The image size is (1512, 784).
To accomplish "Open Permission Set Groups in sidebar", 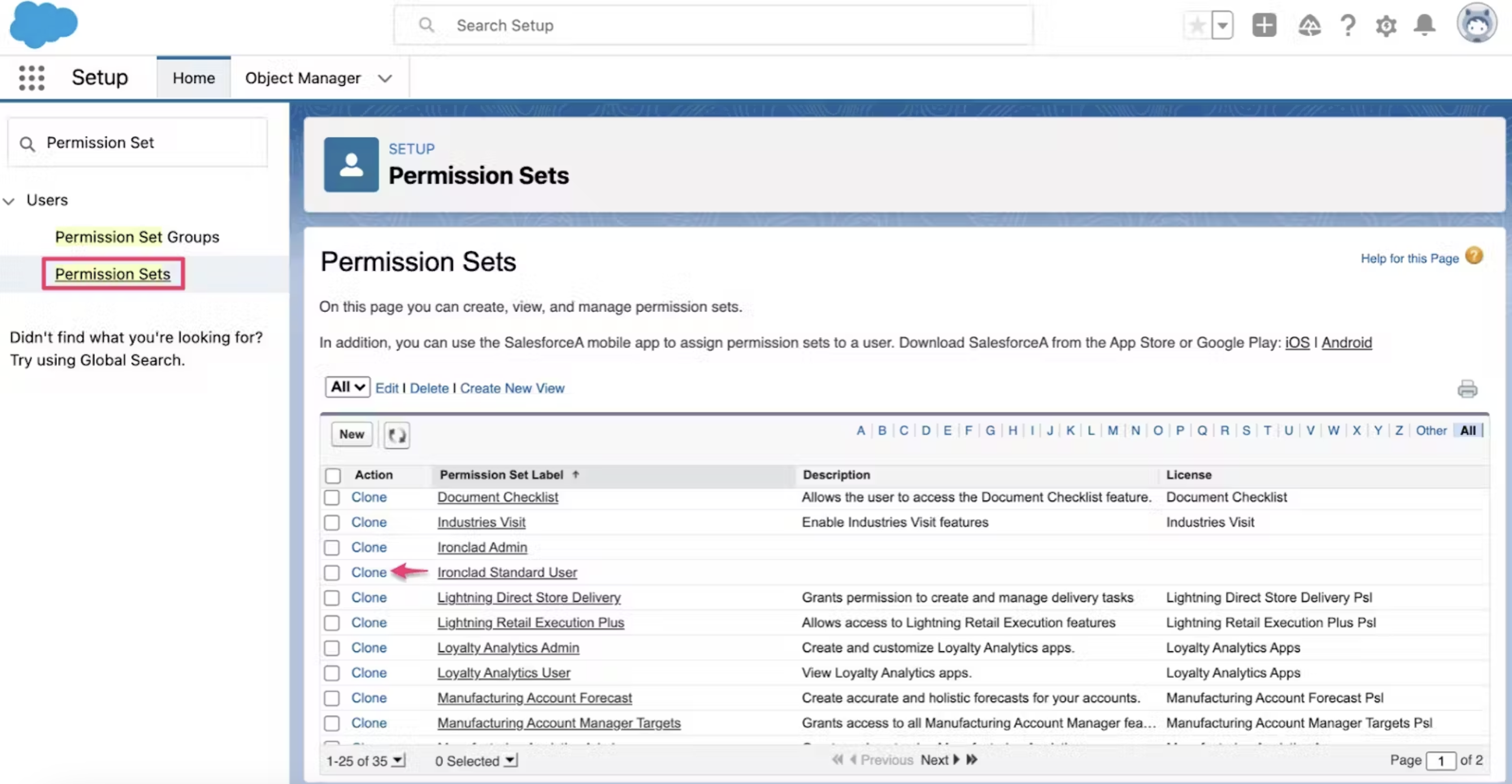I will (137, 237).
